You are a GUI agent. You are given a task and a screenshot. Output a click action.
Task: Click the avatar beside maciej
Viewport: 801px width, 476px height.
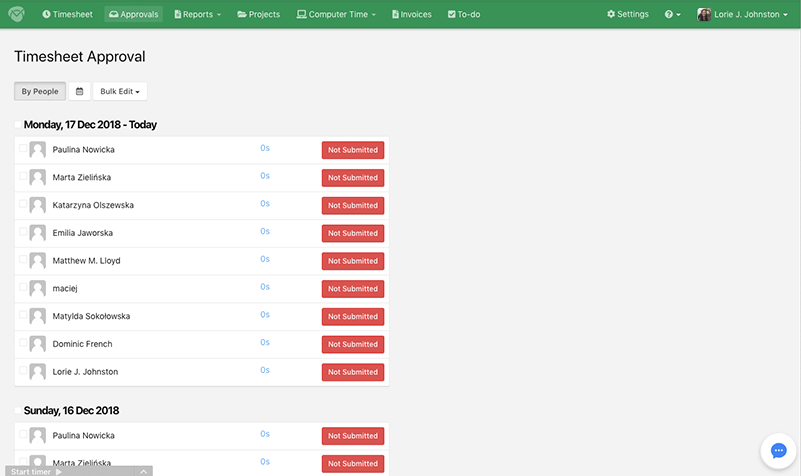tap(38, 289)
